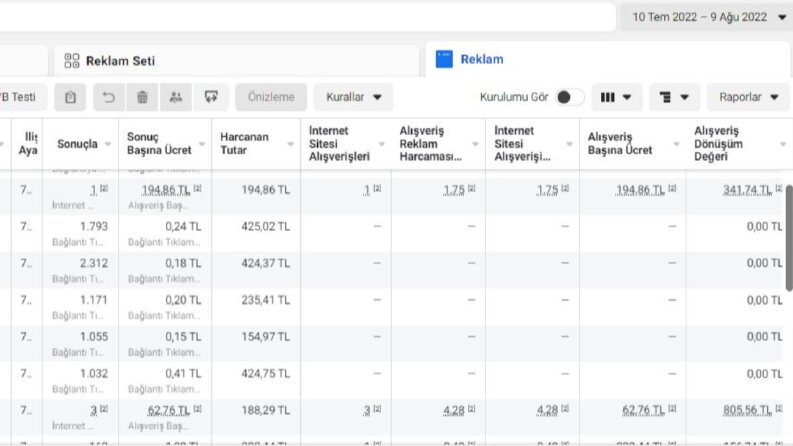The width and height of the screenshot is (793, 446).
Task: Click the blue Reklam tab icon
Action: (x=444, y=59)
